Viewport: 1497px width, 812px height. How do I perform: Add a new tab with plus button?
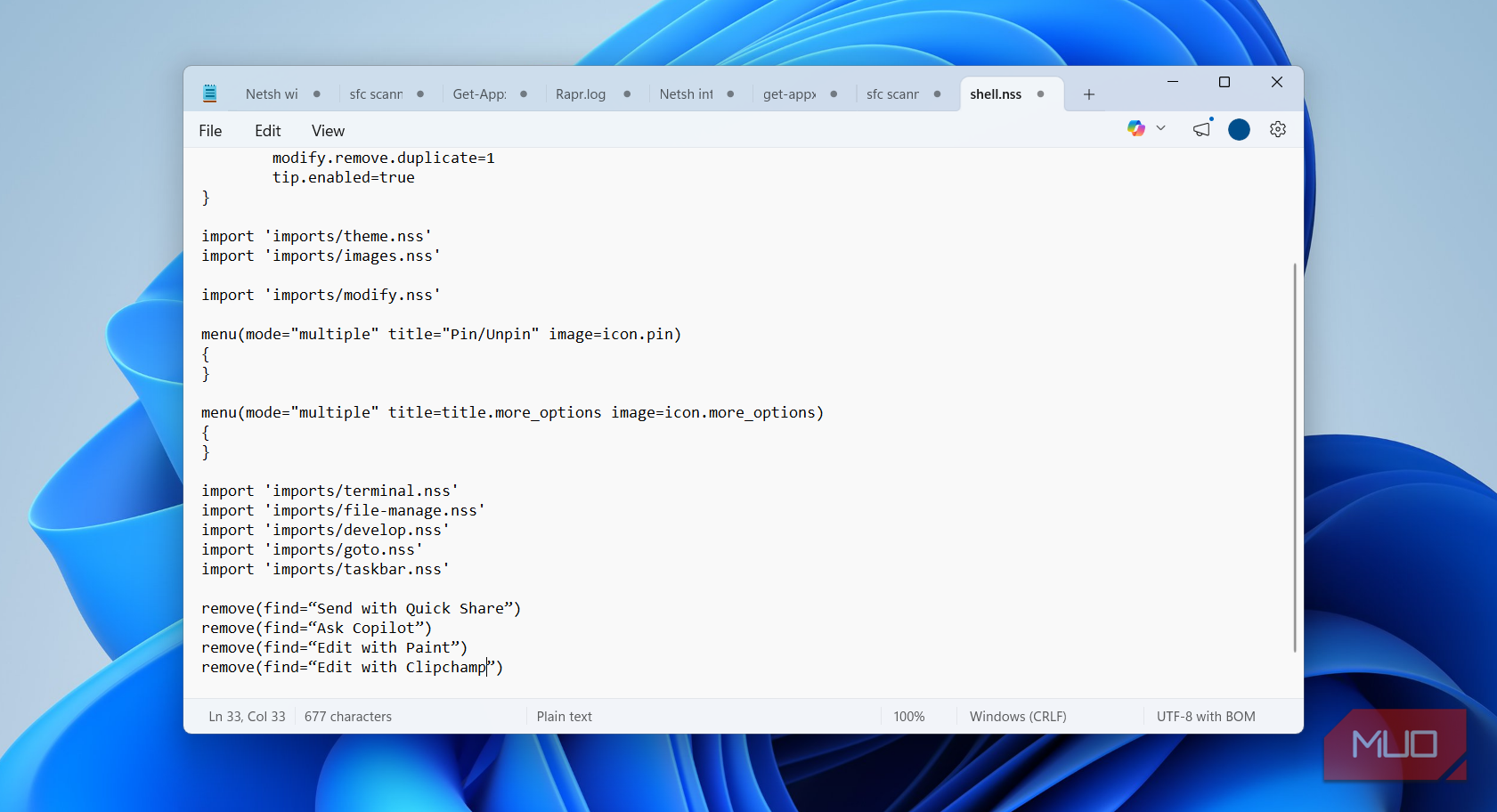[x=1088, y=94]
